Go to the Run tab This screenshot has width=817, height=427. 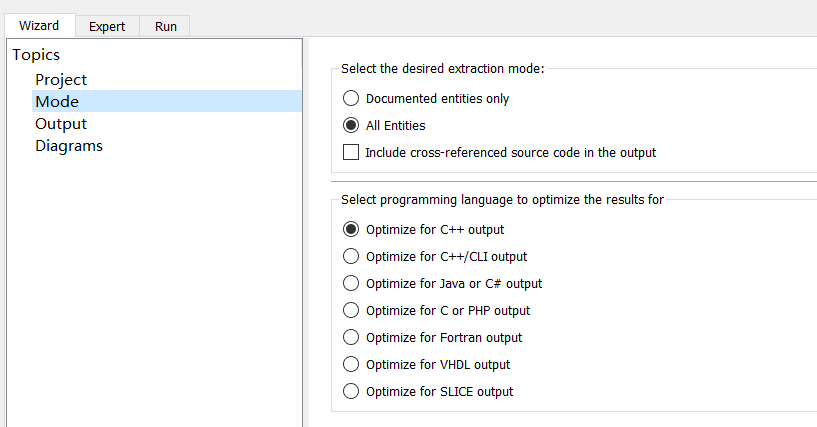click(166, 27)
